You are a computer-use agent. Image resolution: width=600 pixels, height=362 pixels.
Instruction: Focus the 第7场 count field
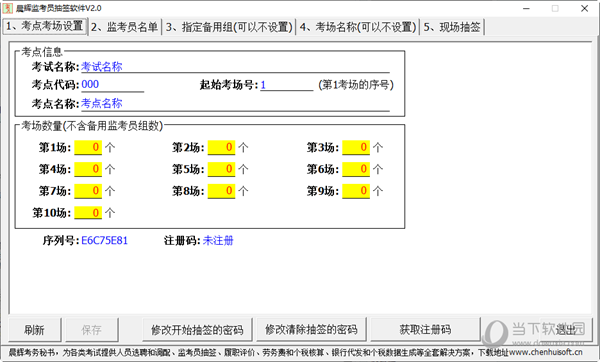click(x=88, y=191)
